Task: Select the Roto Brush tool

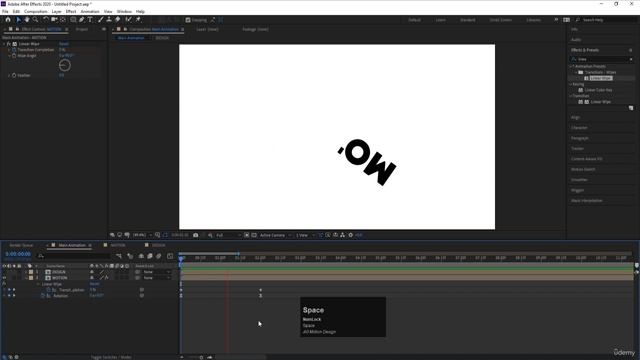Action: tap(129, 20)
